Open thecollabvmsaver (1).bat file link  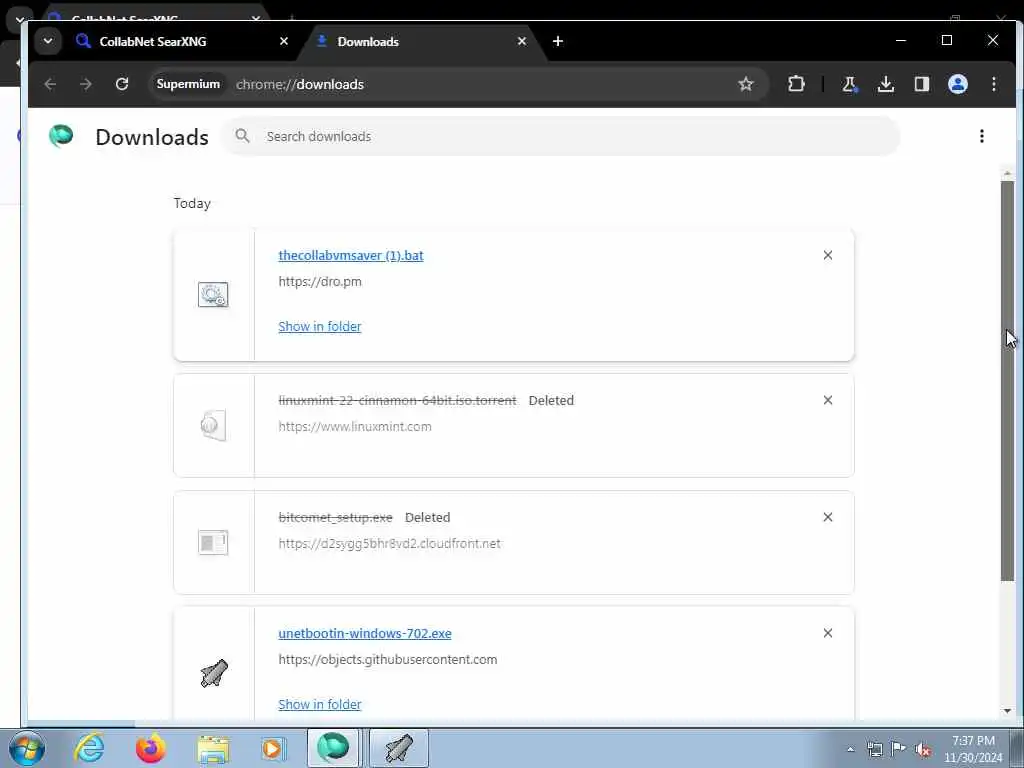pyautogui.click(x=351, y=255)
